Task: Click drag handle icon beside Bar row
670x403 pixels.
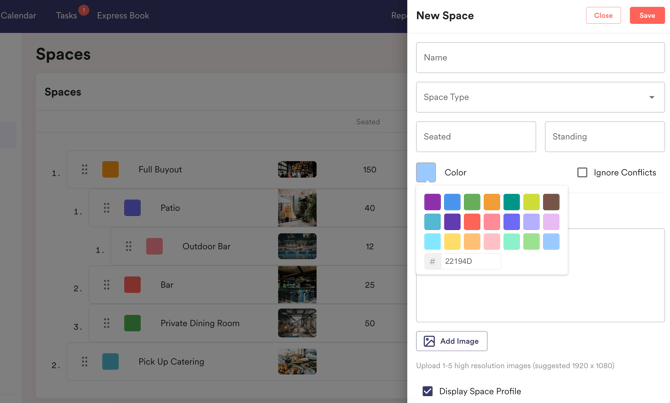Action: (107, 285)
